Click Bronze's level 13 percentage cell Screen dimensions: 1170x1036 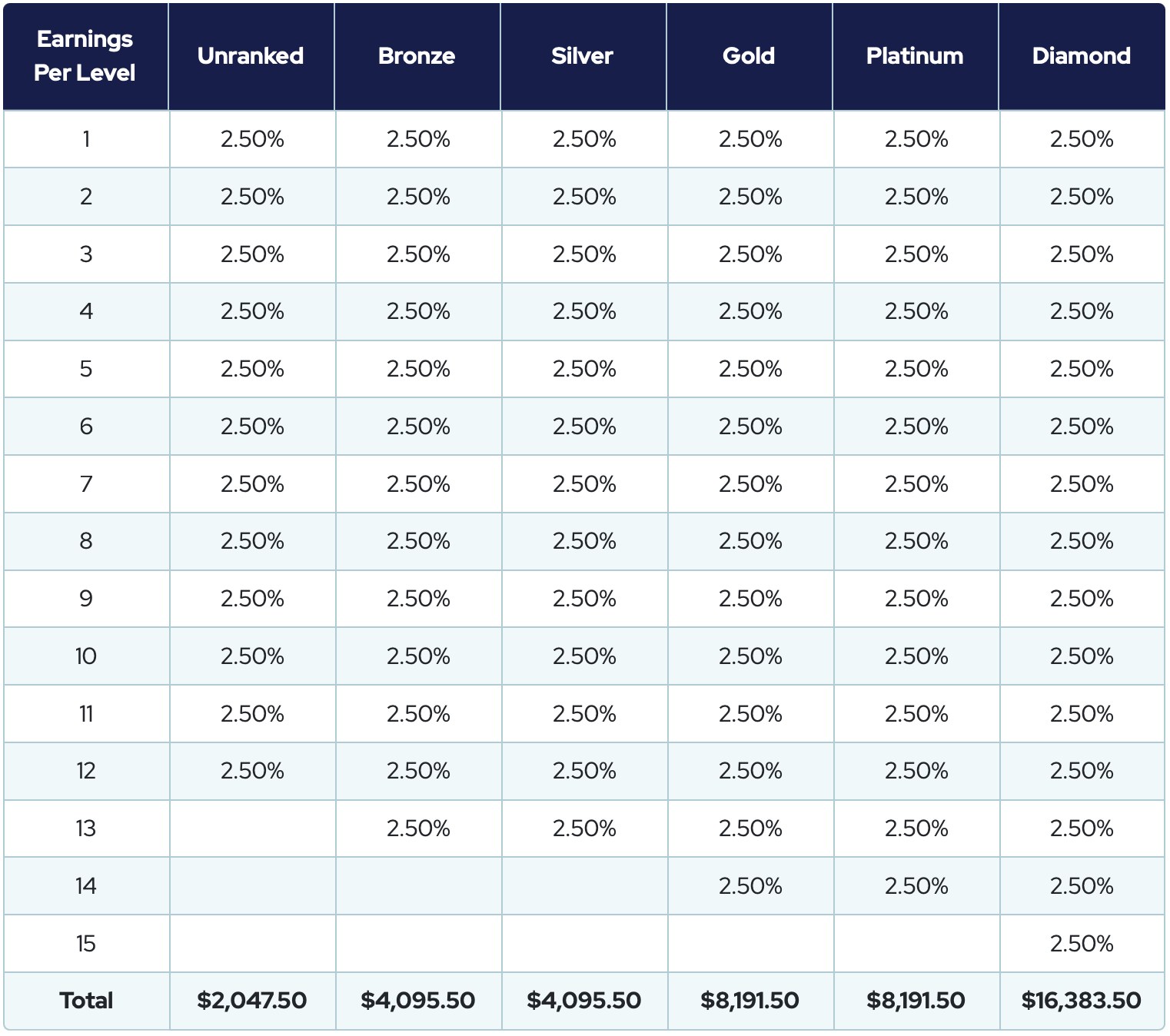(418, 828)
